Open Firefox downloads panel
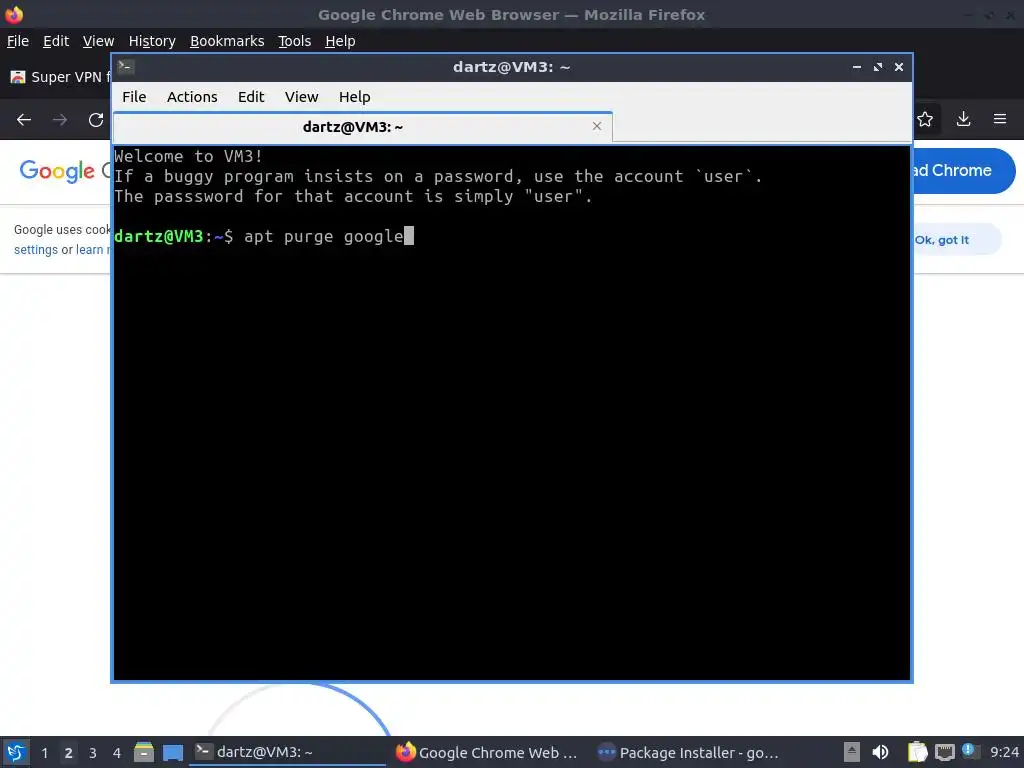Image resolution: width=1024 pixels, height=768 pixels. (x=963, y=119)
